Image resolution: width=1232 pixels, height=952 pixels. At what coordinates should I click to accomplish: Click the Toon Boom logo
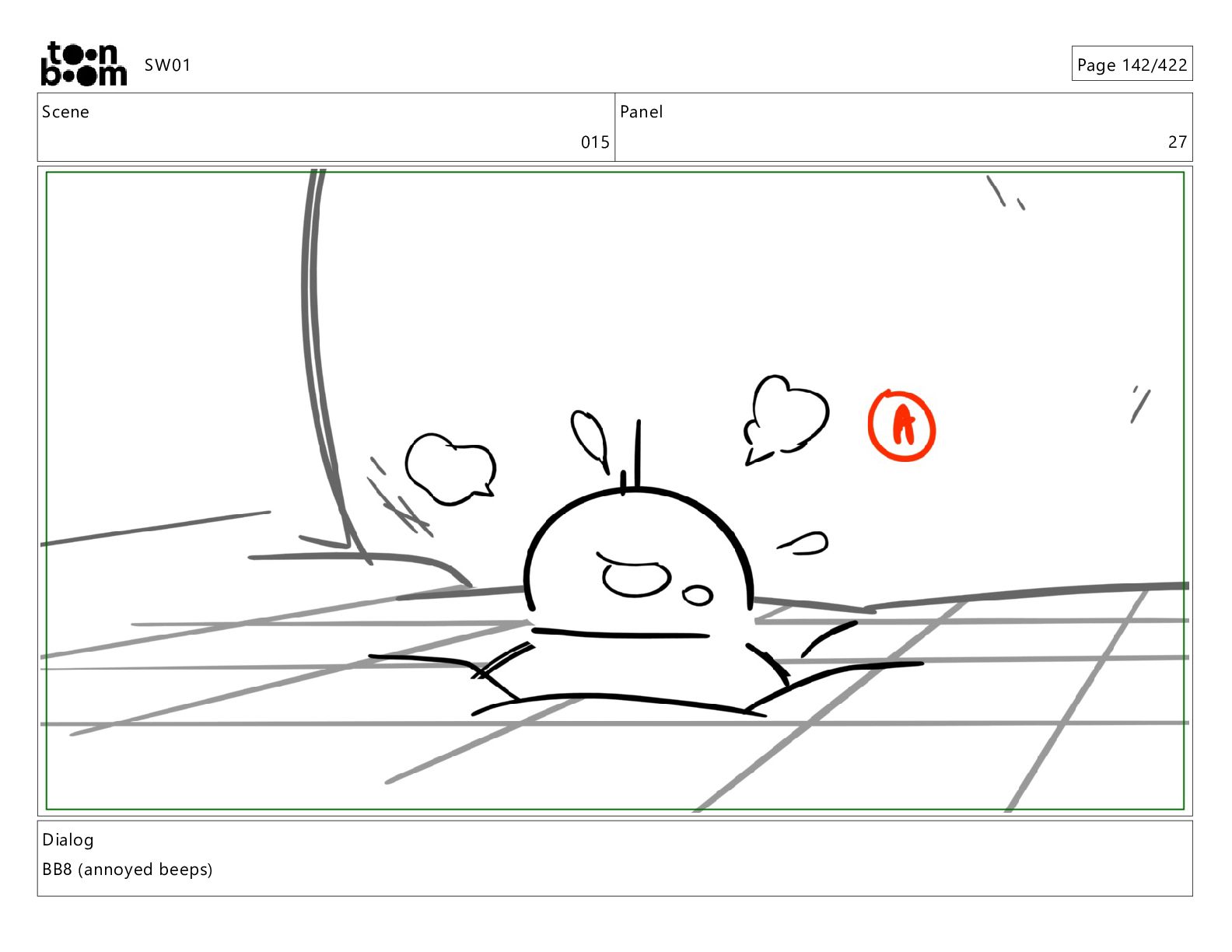(x=83, y=64)
